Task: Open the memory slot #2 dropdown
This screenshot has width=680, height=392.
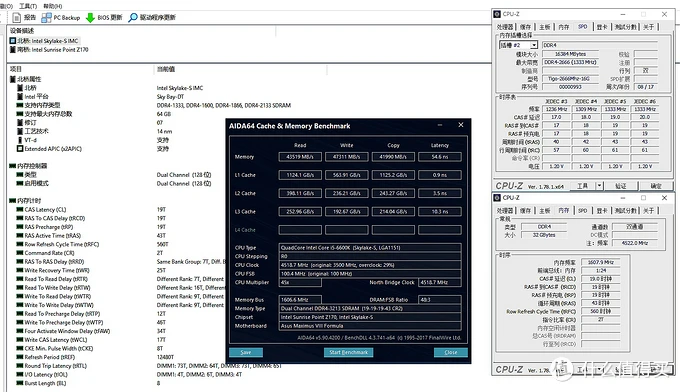Action: (x=518, y=45)
